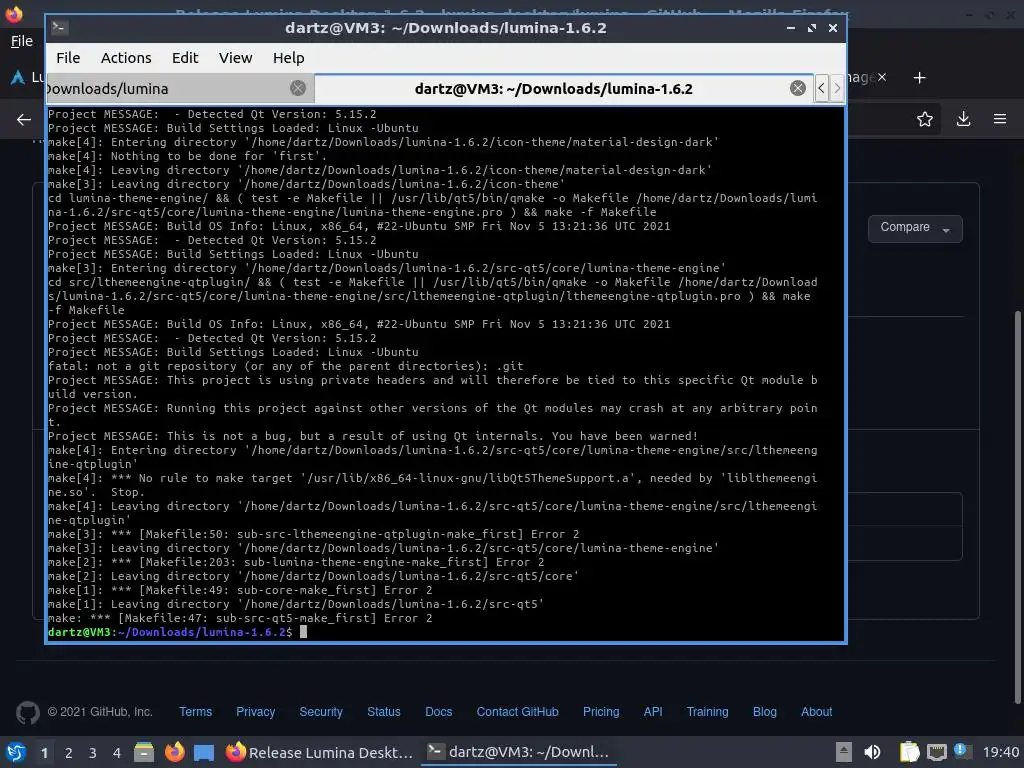This screenshot has height=768, width=1024.
Task: Switch to virtual desktop 3
Action: pyautogui.click(x=93, y=753)
